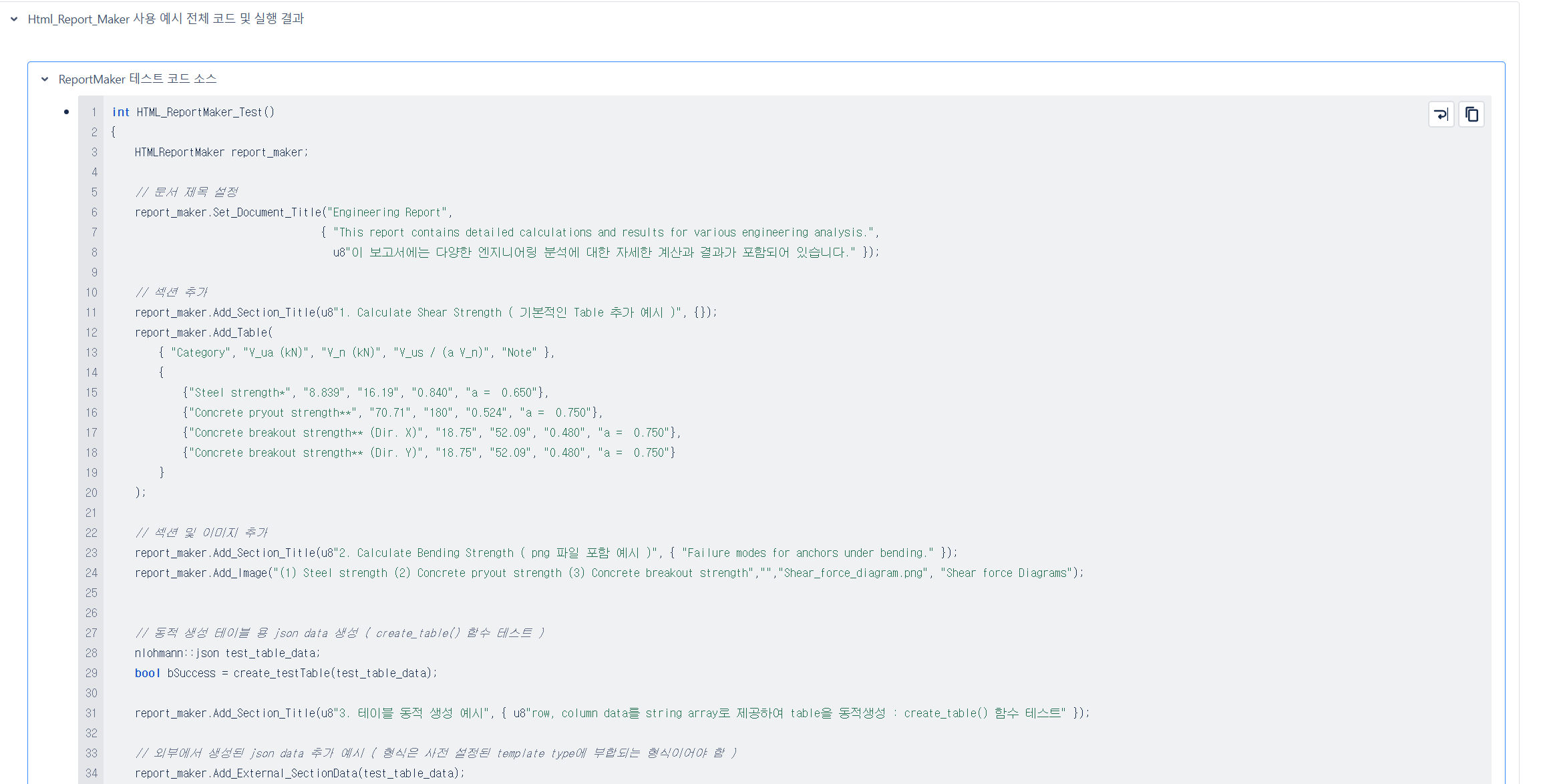
Task: Collapse the ReportMaker test code source
Action: (x=45, y=79)
